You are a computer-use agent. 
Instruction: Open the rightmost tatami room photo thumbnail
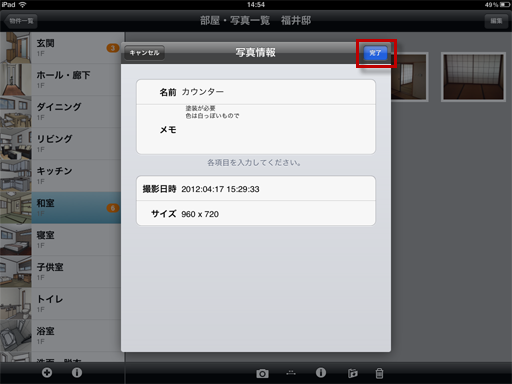473,77
